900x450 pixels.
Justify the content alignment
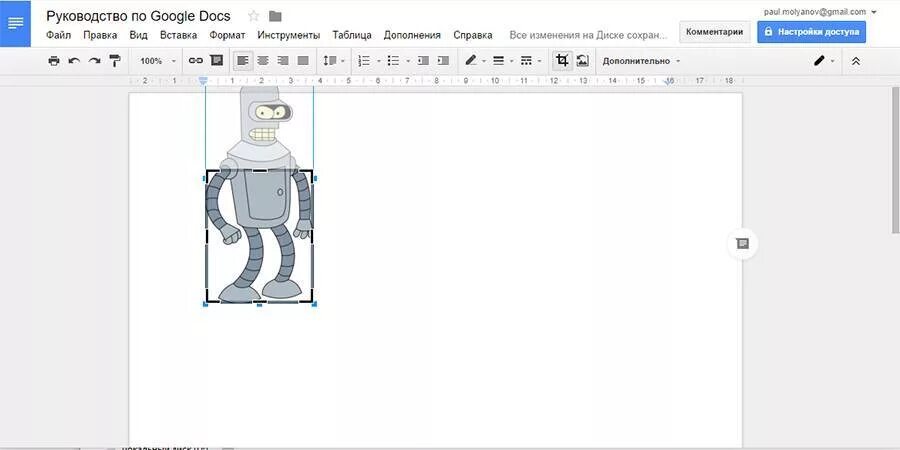tap(303, 61)
